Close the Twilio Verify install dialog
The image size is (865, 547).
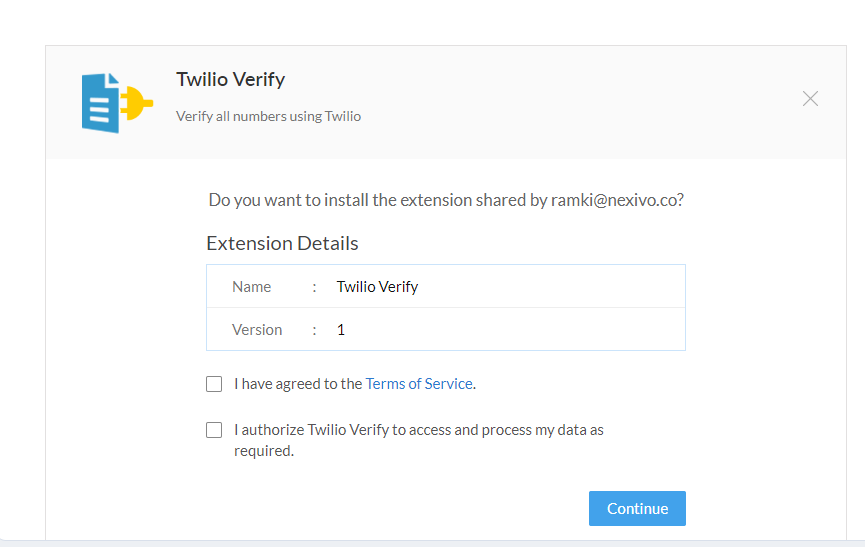pyautogui.click(x=810, y=99)
